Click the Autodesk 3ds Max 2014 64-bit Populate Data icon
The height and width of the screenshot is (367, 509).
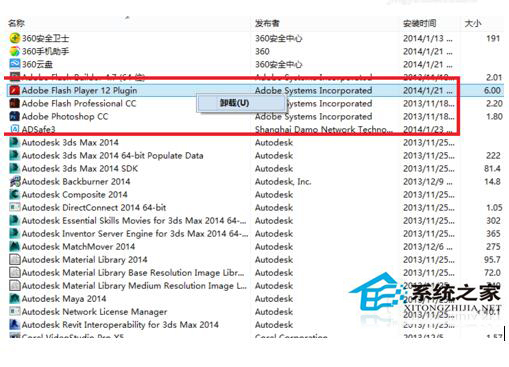(x=15, y=155)
